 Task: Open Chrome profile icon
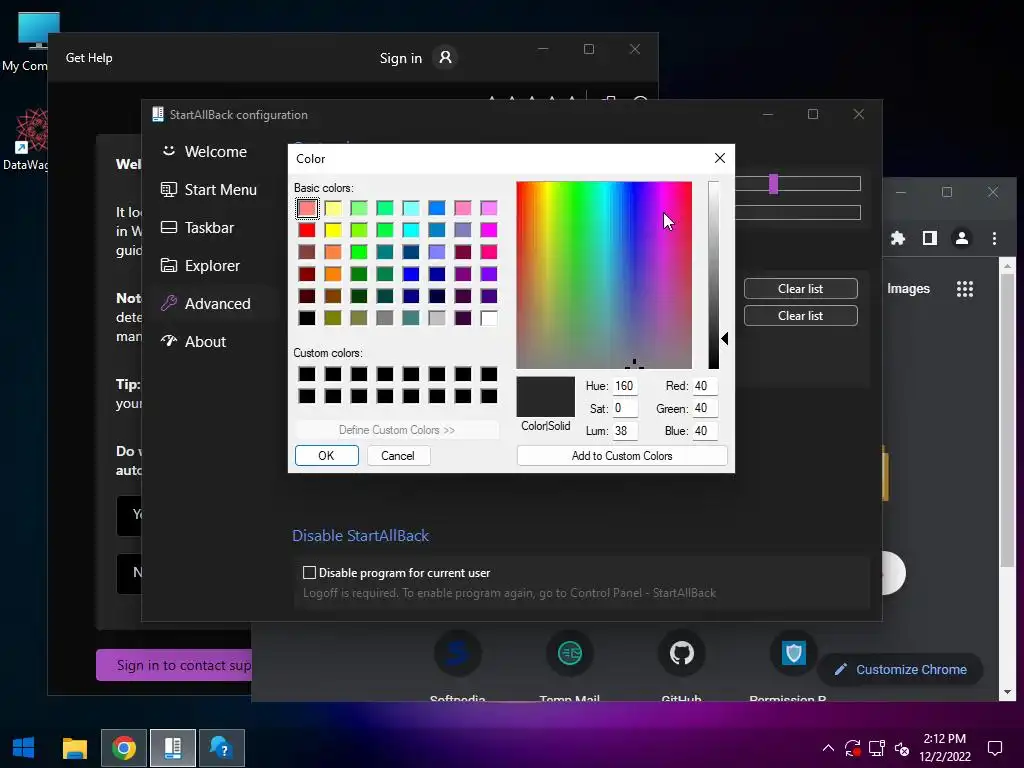pos(962,238)
